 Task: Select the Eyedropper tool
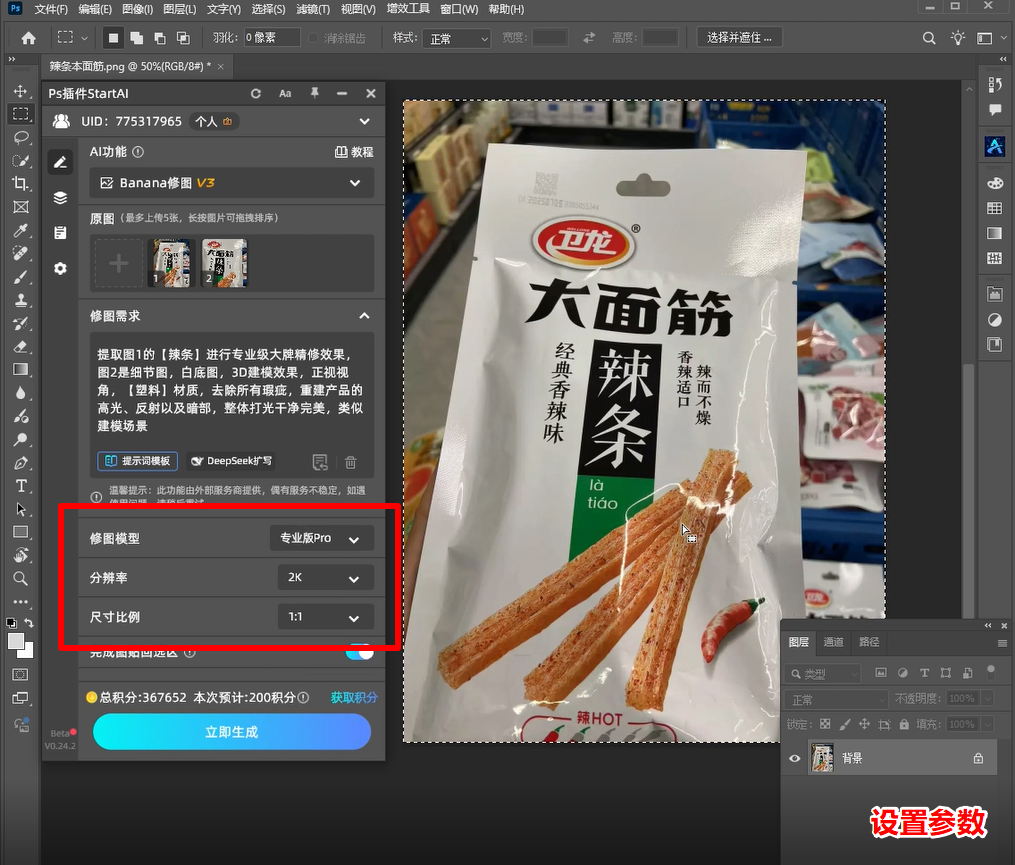click(x=21, y=230)
